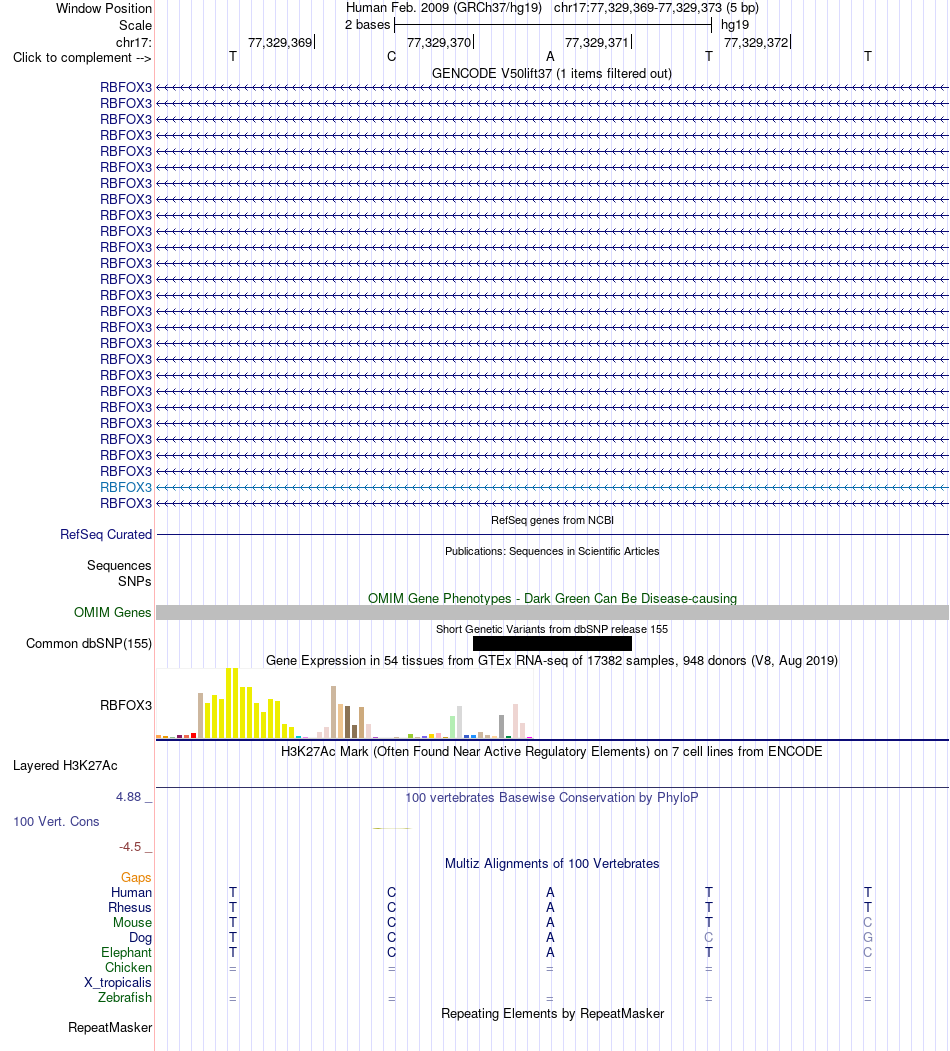
Task: Click the 'RefSeq Curated' track label
Action: click(106, 534)
